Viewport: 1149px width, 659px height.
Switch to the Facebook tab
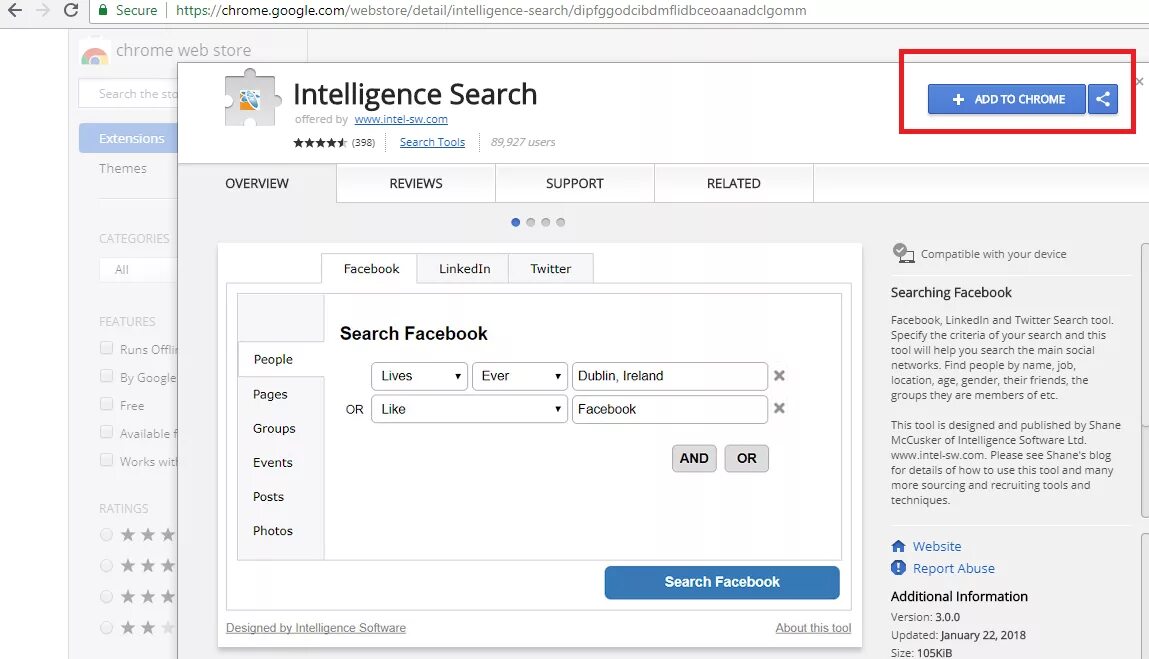click(370, 268)
